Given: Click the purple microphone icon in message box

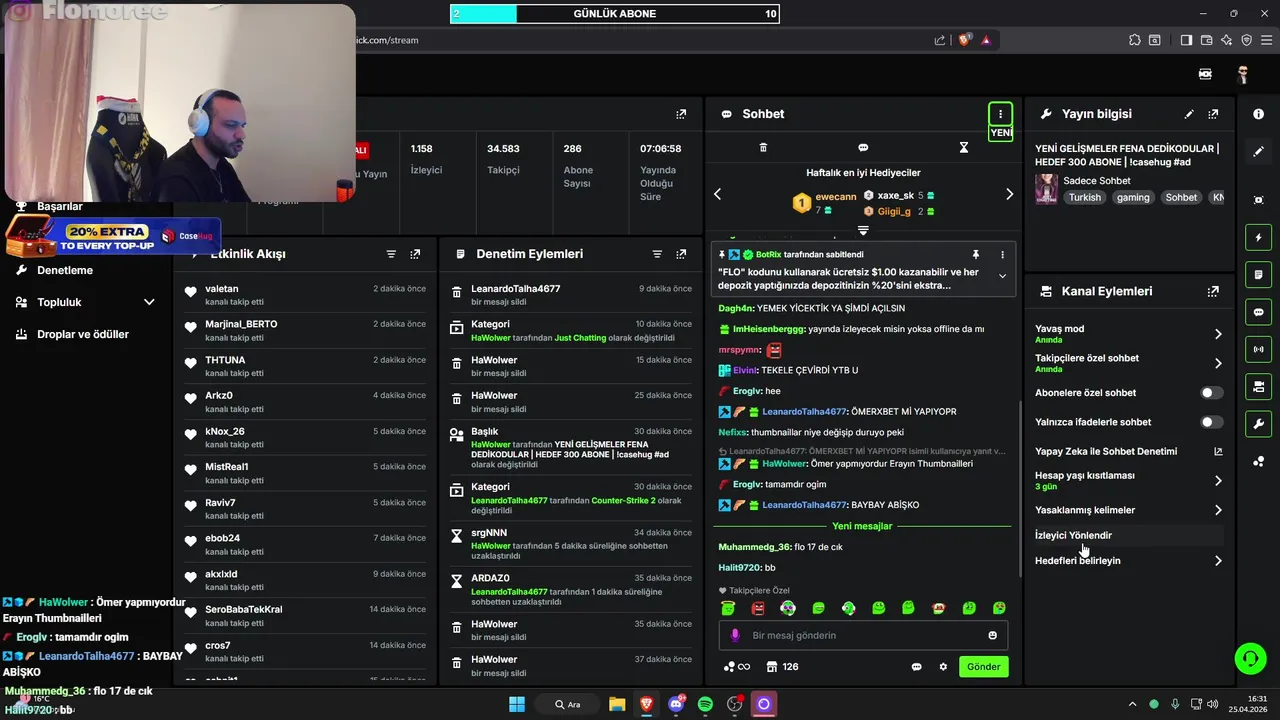Looking at the screenshot, I should click(735, 635).
